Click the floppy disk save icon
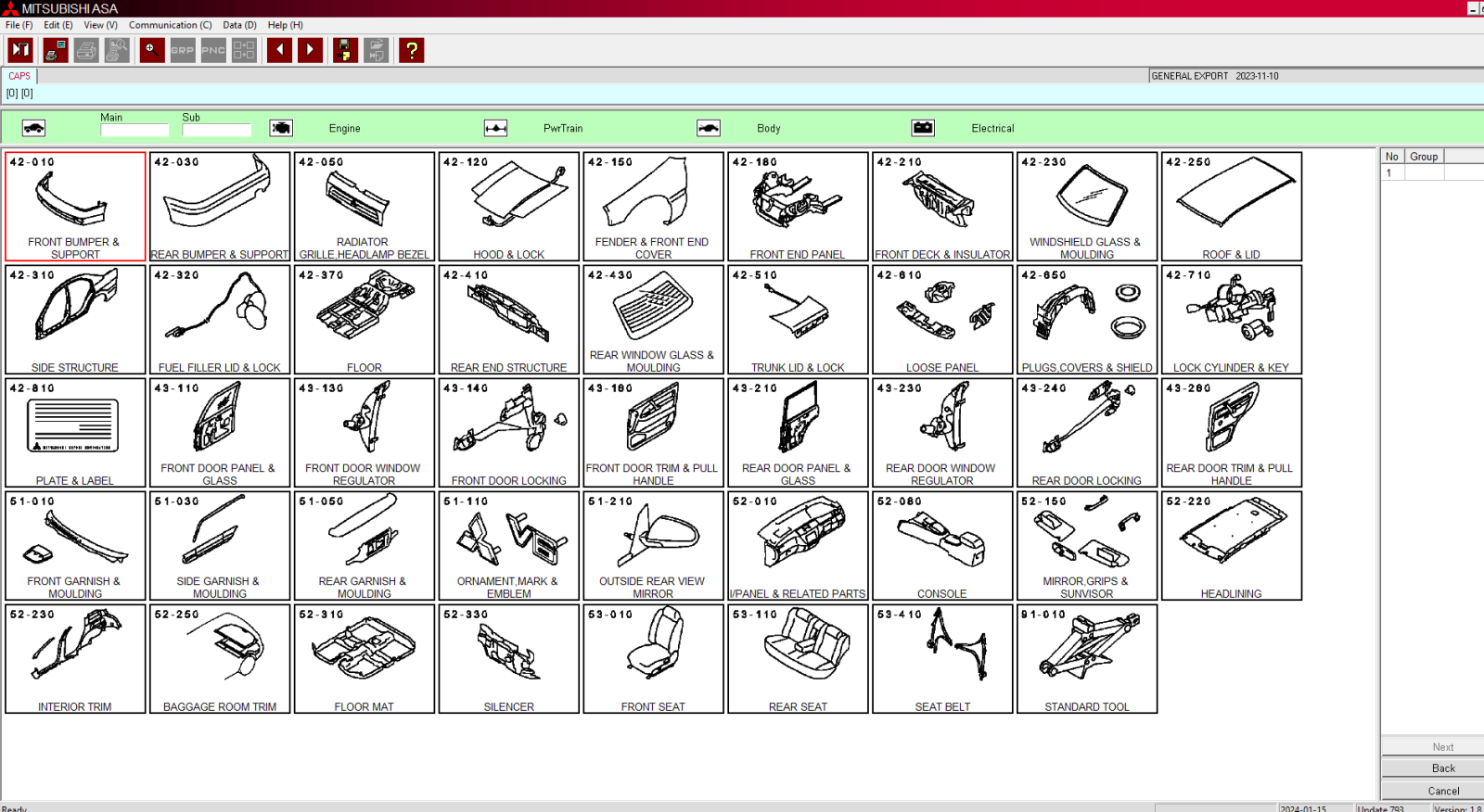 (345, 50)
